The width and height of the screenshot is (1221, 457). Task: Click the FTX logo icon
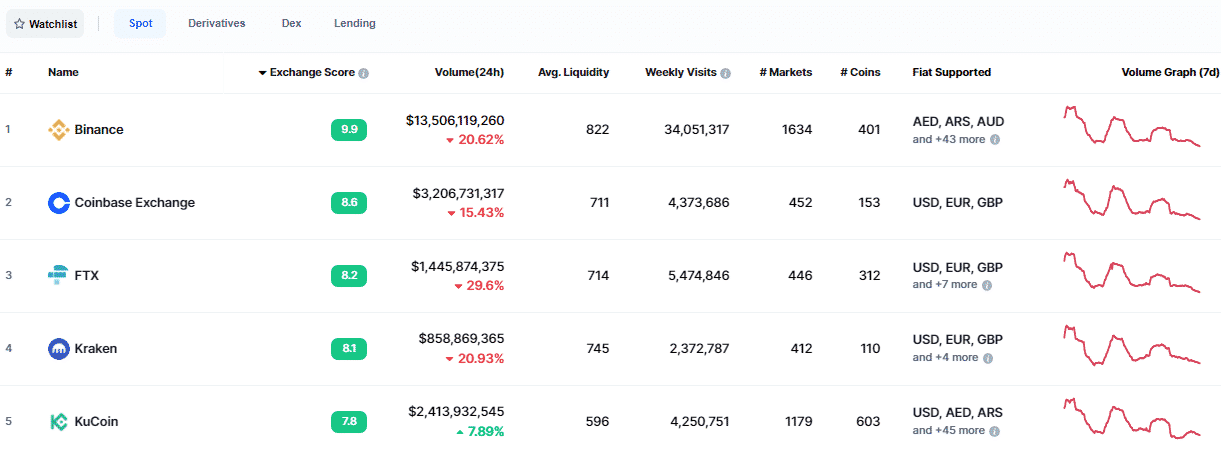pyautogui.click(x=59, y=276)
